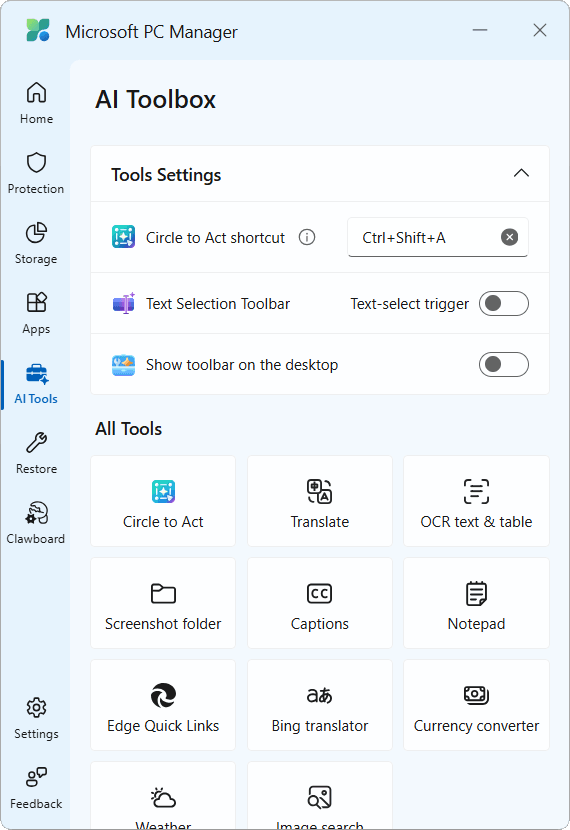Open the Bing translator tile
Screen dimensions: 570x830
(320, 705)
